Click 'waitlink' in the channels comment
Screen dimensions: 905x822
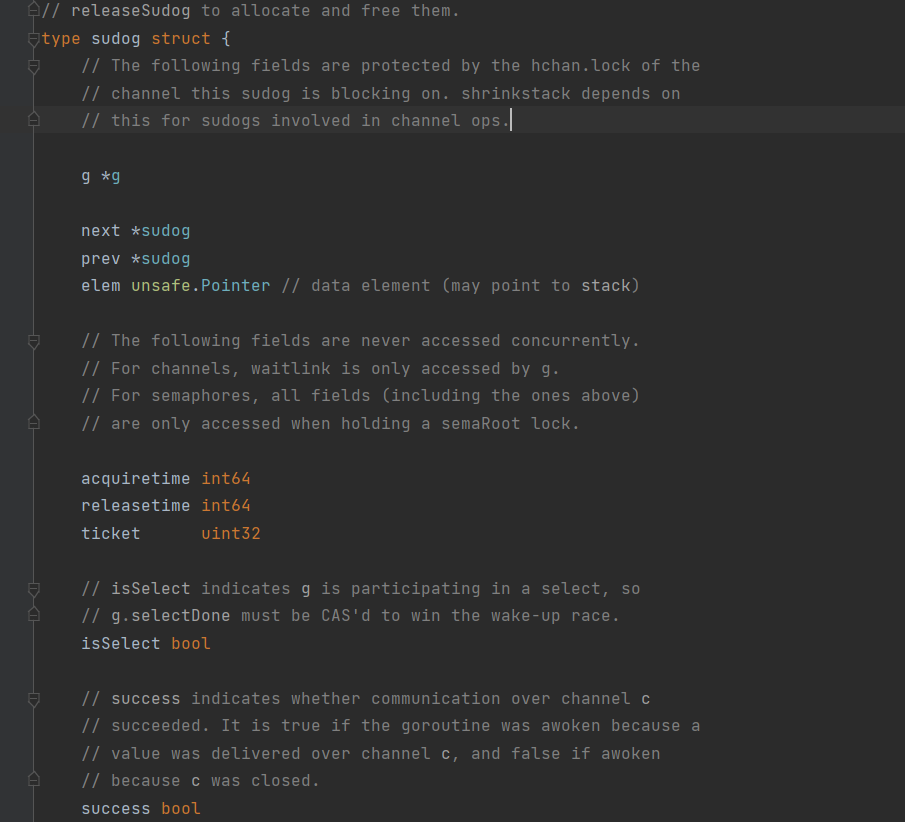tap(290, 368)
